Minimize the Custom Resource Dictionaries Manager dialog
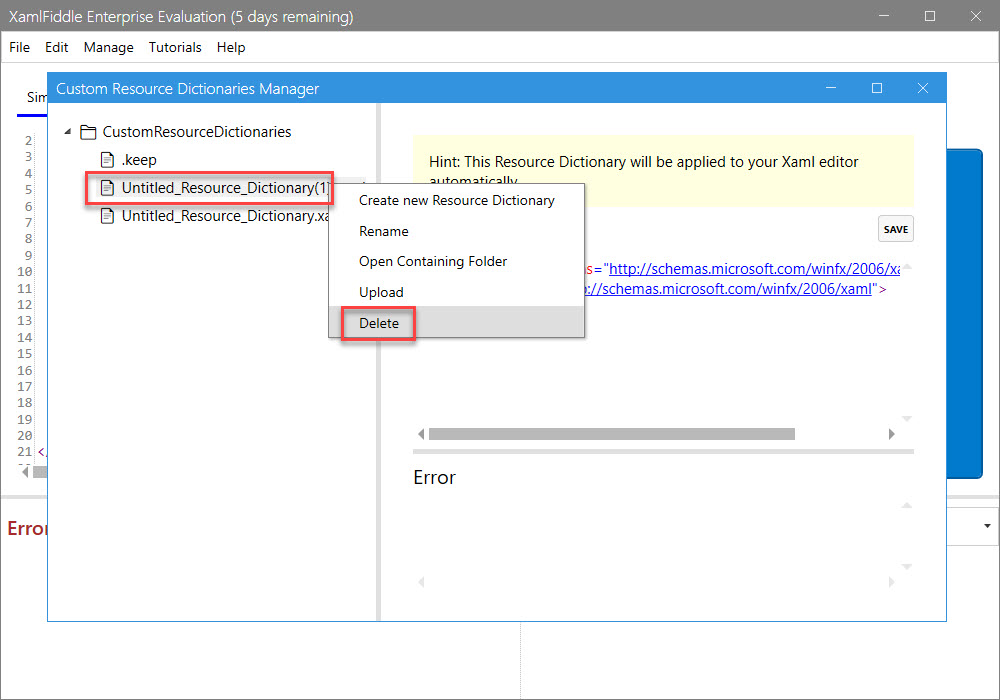 [x=830, y=88]
